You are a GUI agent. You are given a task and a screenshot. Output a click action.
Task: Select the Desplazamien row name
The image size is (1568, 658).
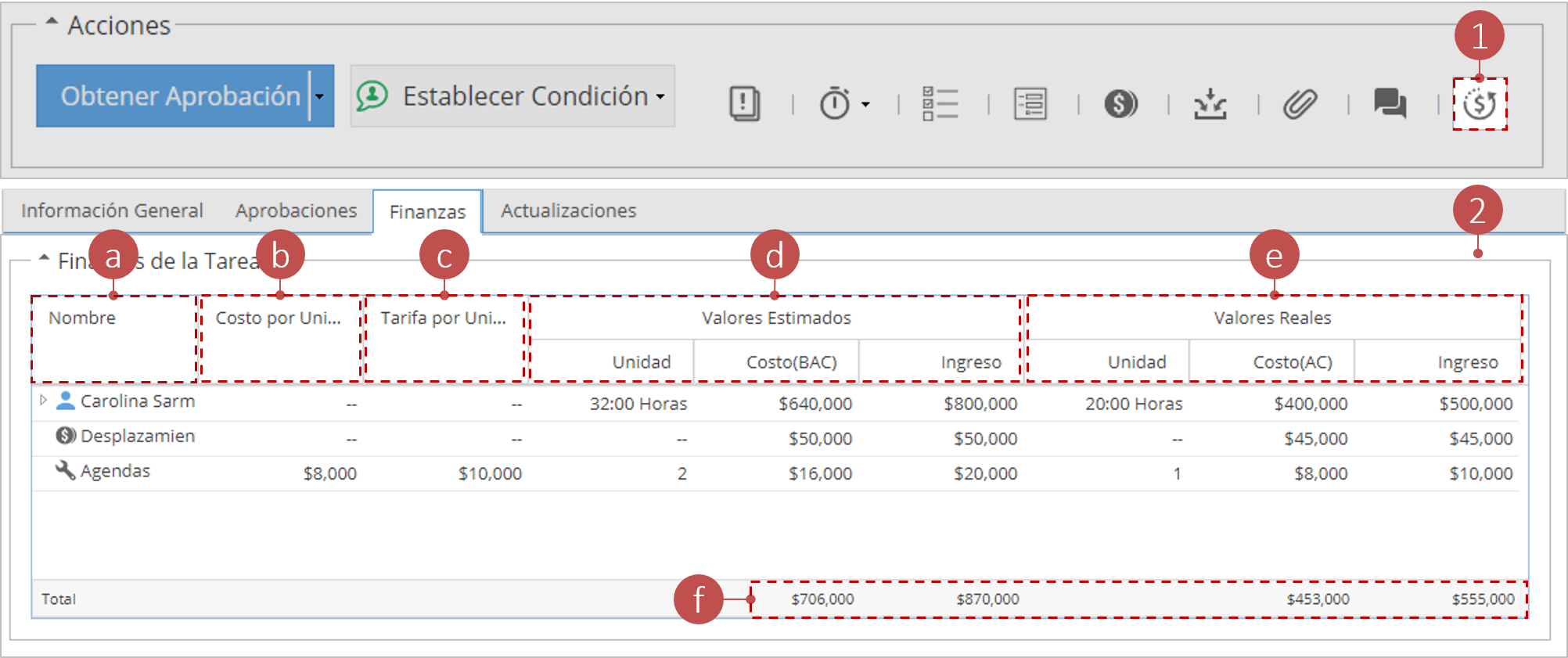138,436
